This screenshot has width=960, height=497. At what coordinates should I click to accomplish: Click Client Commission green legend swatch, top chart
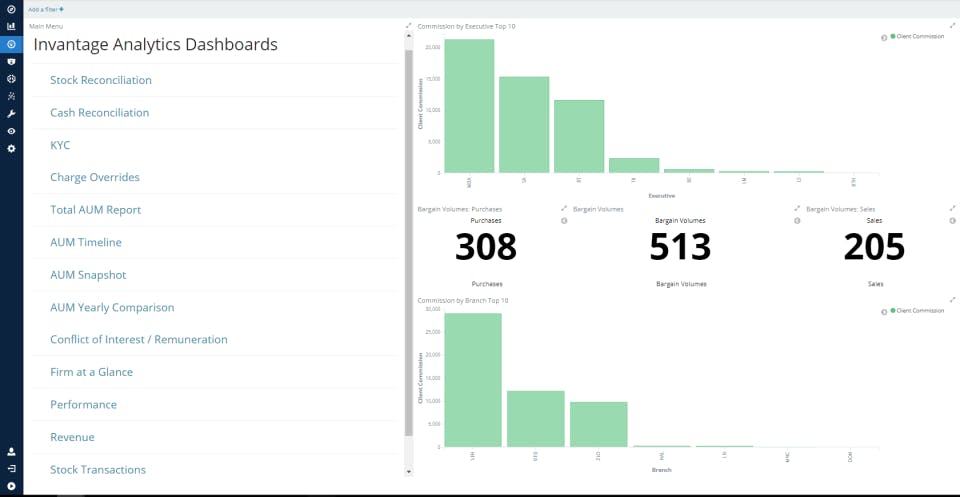[x=892, y=37]
